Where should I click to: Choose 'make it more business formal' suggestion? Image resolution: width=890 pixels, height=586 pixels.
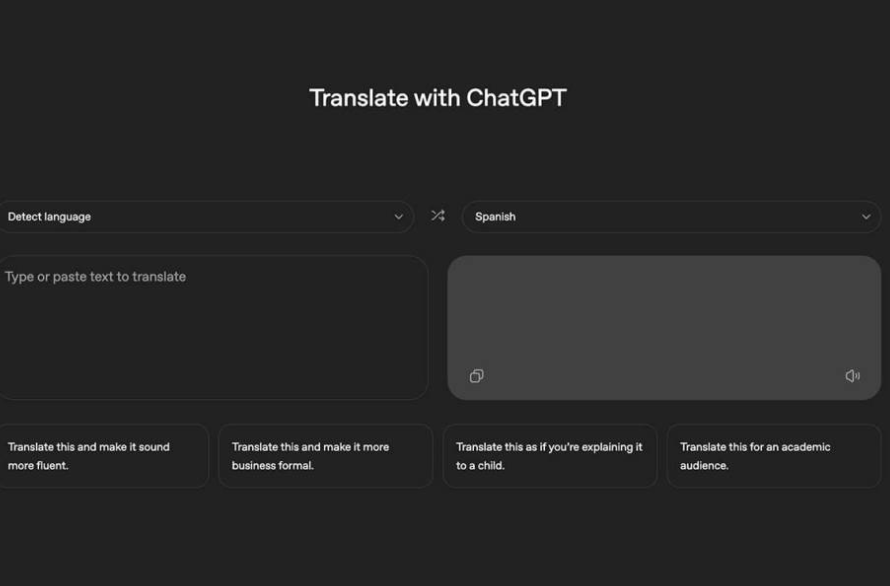click(x=326, y=456)
